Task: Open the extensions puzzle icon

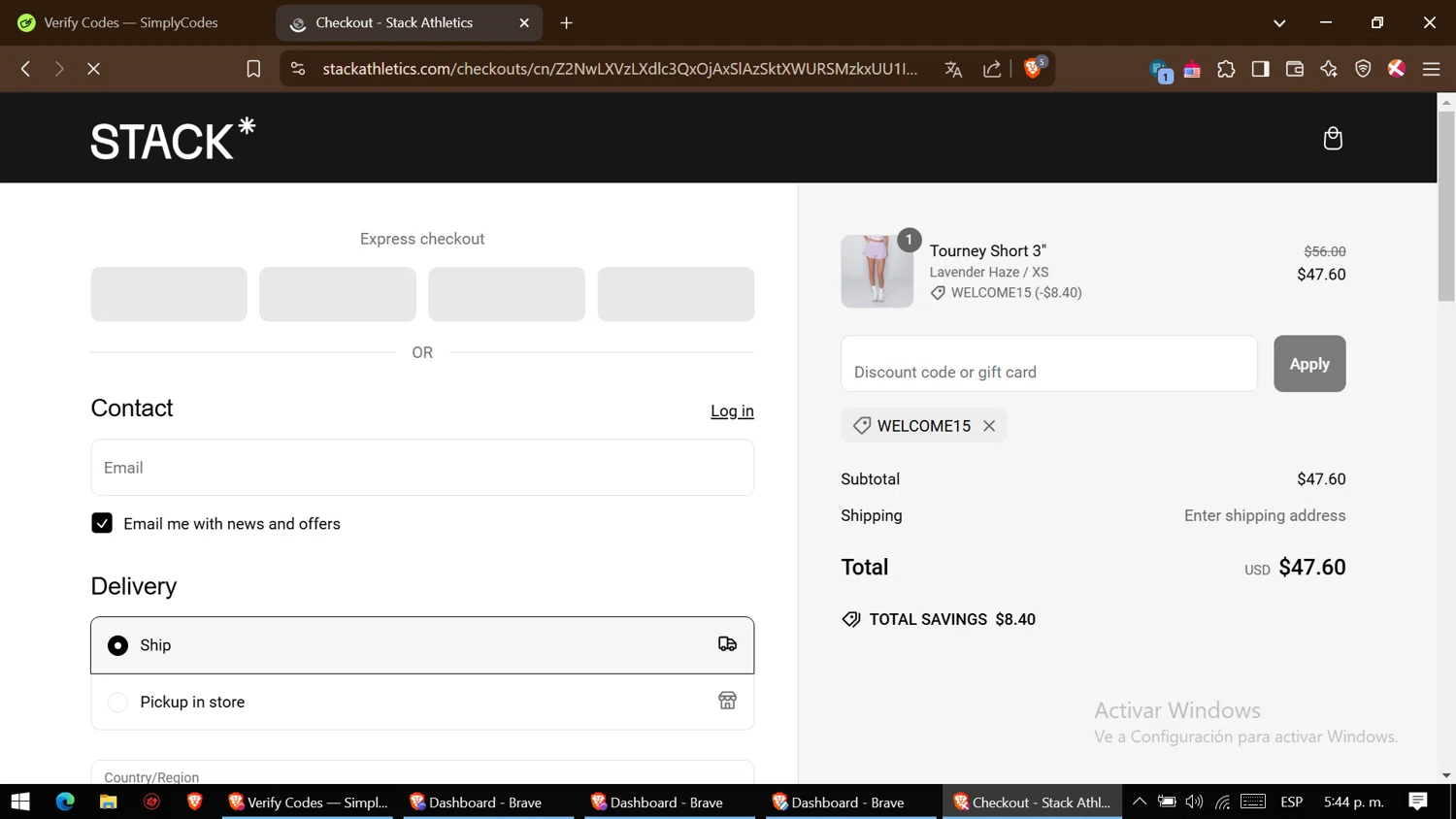Action: tap(1226, 69)
